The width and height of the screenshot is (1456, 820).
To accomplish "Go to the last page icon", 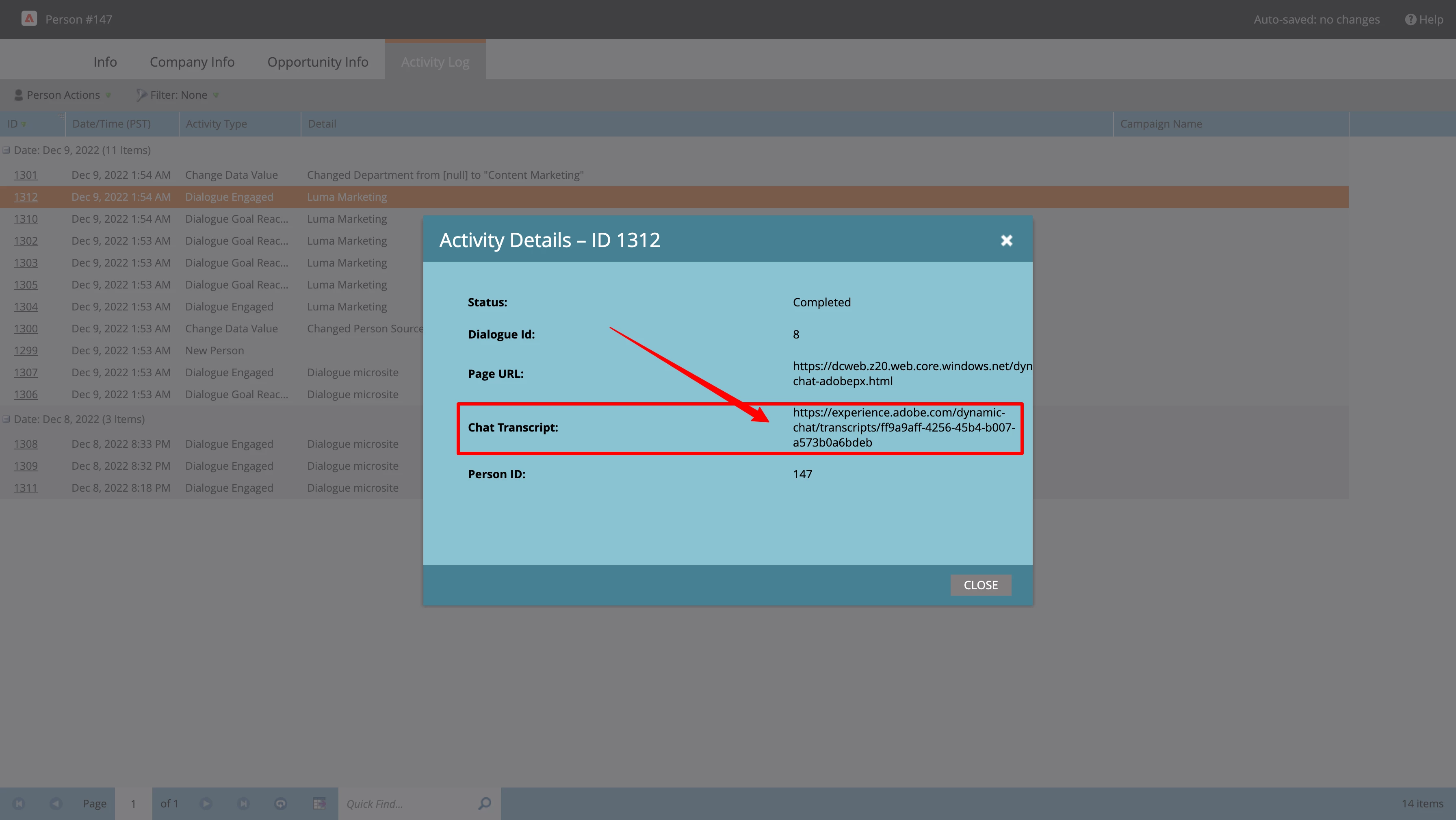I will click(243, 803).
